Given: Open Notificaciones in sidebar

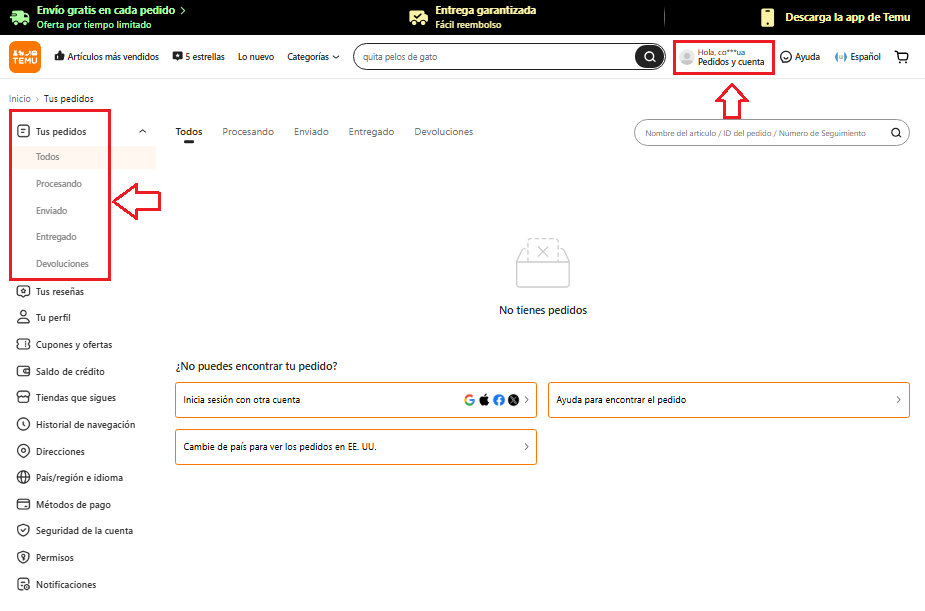Looking at the screenshot, I should 66,585.
